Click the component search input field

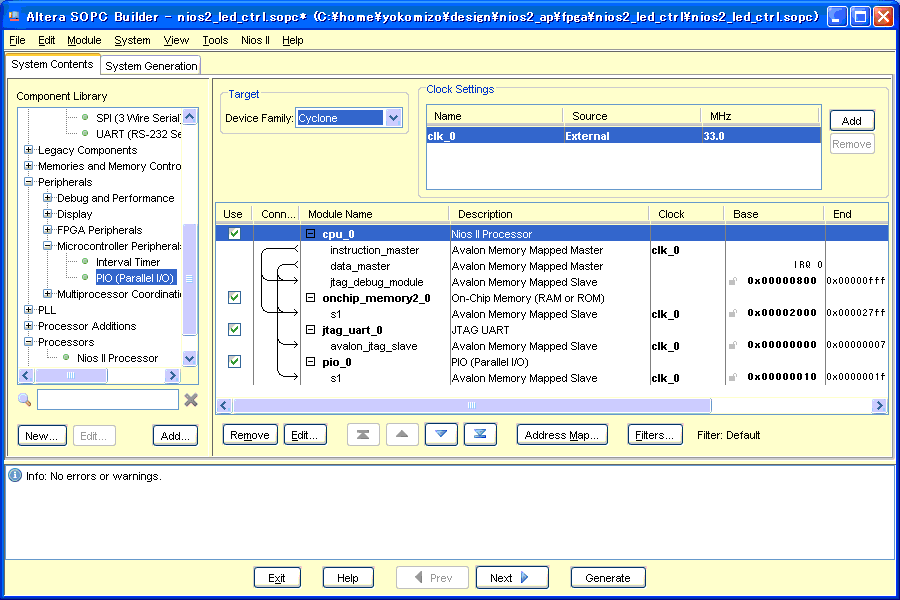point(108,400)
